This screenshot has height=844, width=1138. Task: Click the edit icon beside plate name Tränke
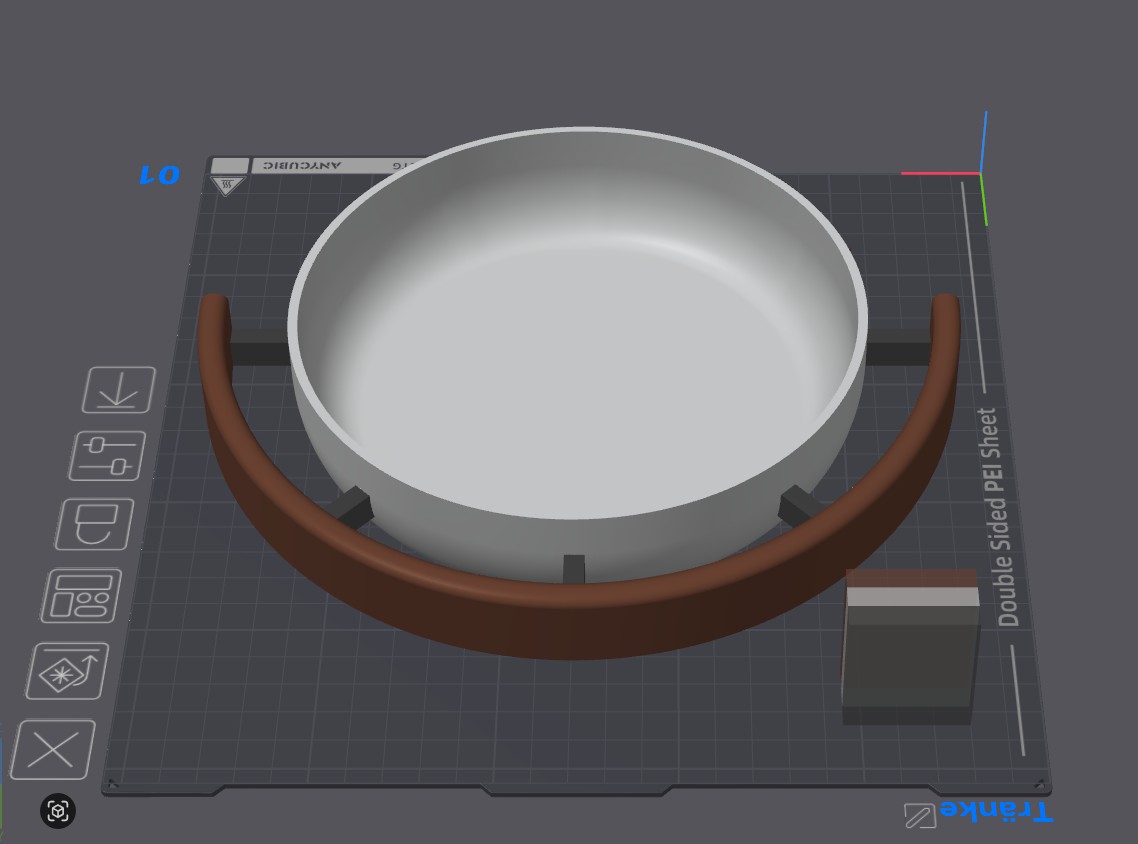pos(920,816)
